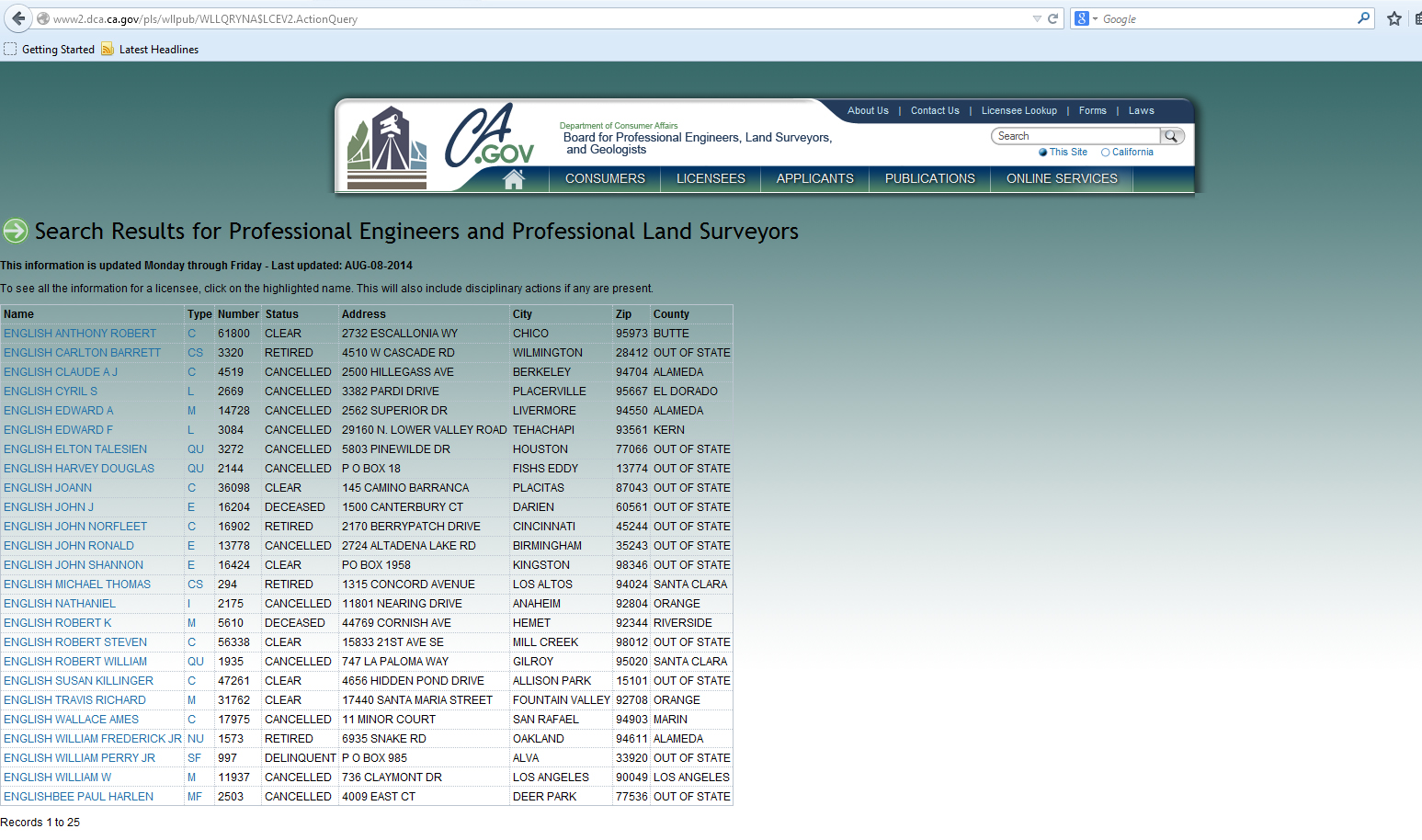This screenshot has width=1422, height=840.
Task: Reload the page with the refresh icon
Action: [1053, 18]
